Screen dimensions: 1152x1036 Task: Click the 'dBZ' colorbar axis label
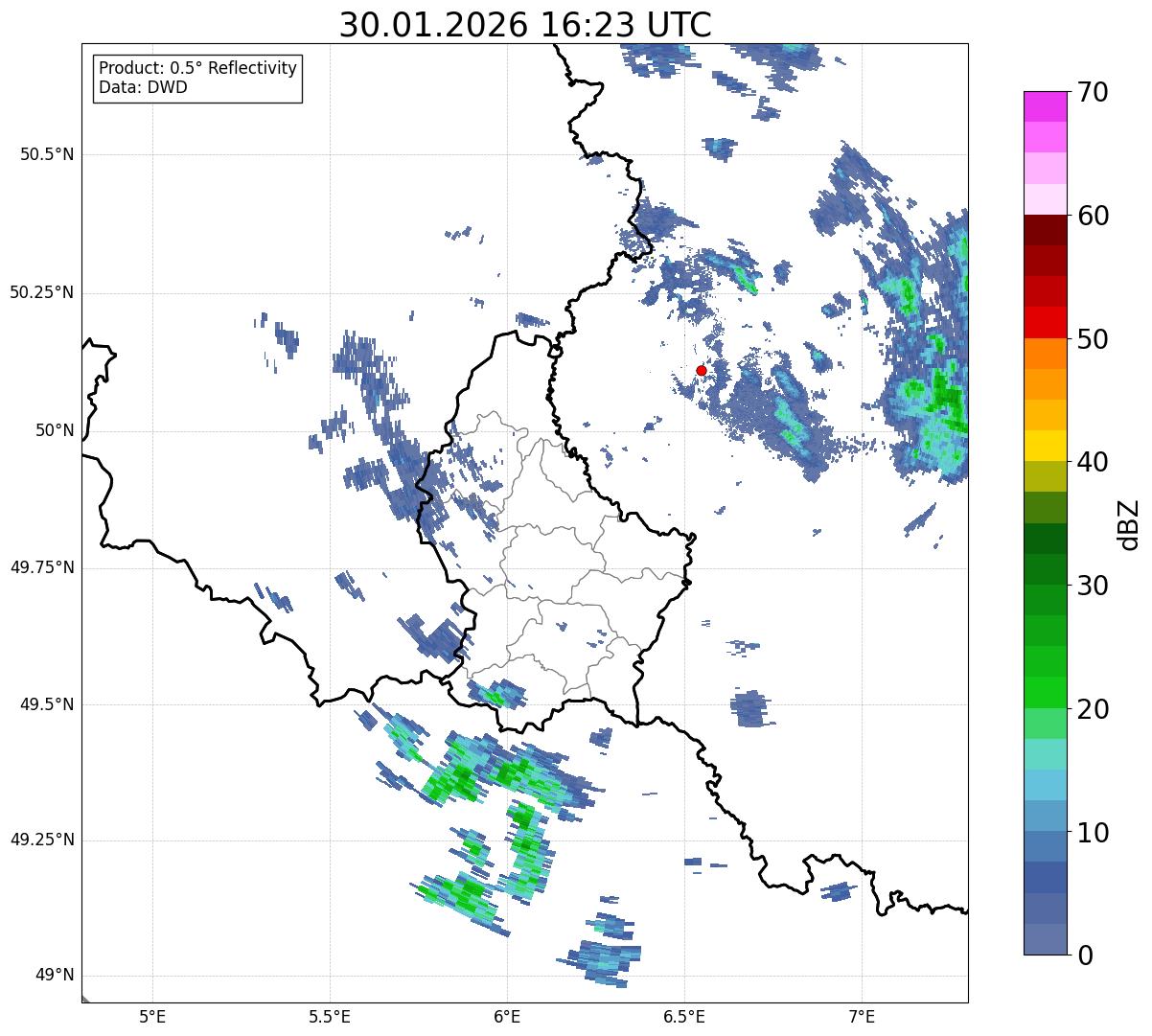[x=1129, y=523]
